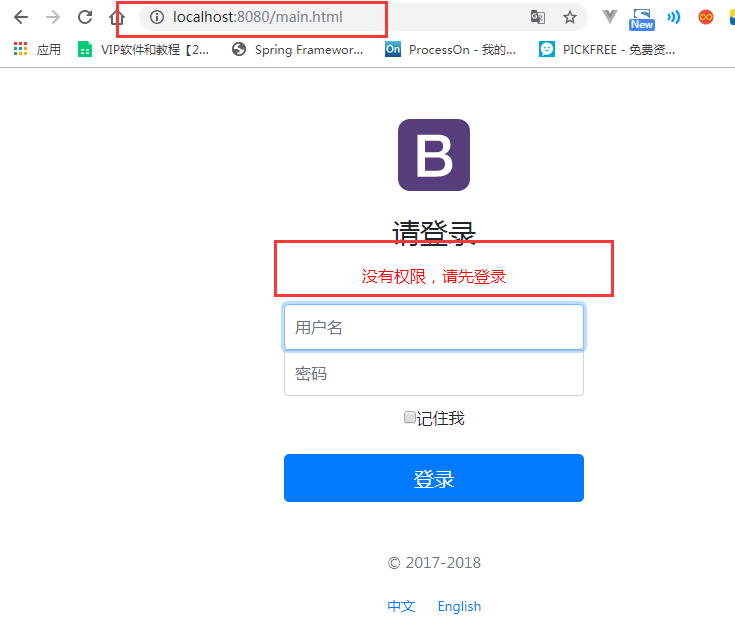The height and width of the screenshot is (619, 735).
Task: Click the blue 登录 login button
Action: click(x=434, y=478)
